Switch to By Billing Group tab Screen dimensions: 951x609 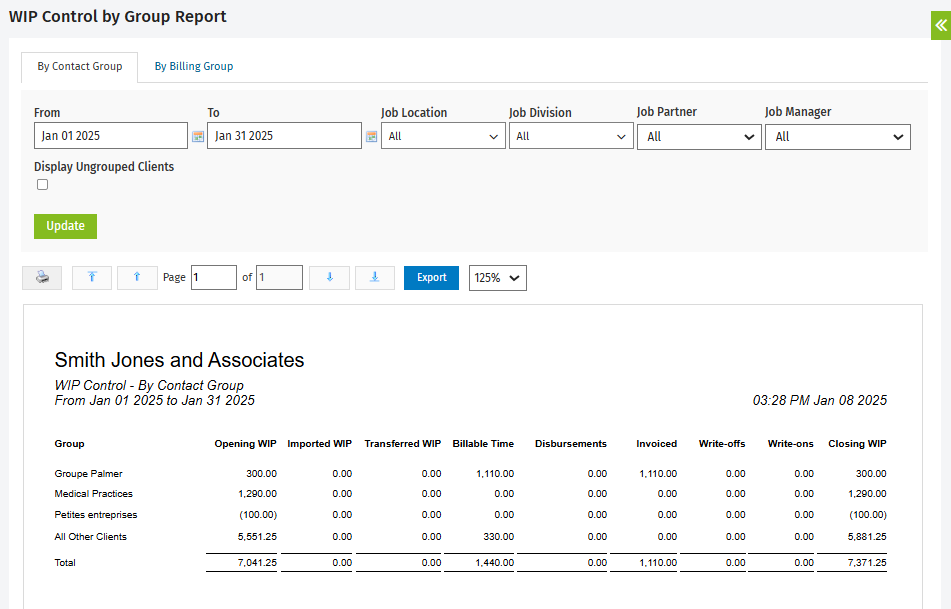[x=193, y=66]
